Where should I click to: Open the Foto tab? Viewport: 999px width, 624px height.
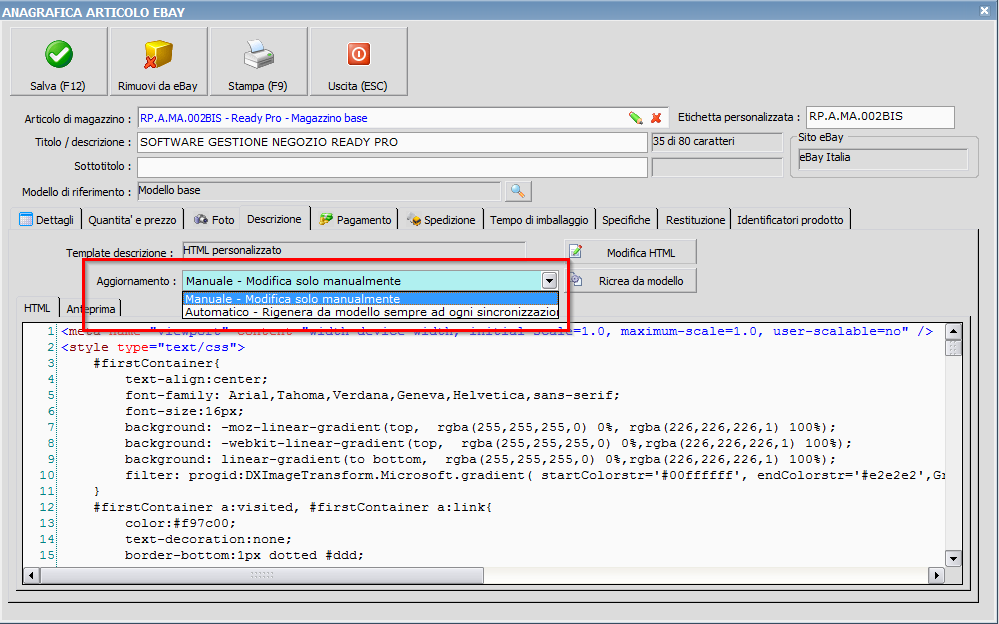pyautogui.click(x=213, y=220)
